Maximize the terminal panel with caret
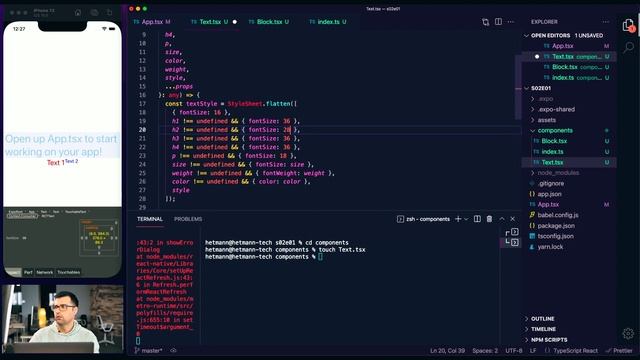The width and height of the screenshot is (640, 360). click(x=502, y=219)
